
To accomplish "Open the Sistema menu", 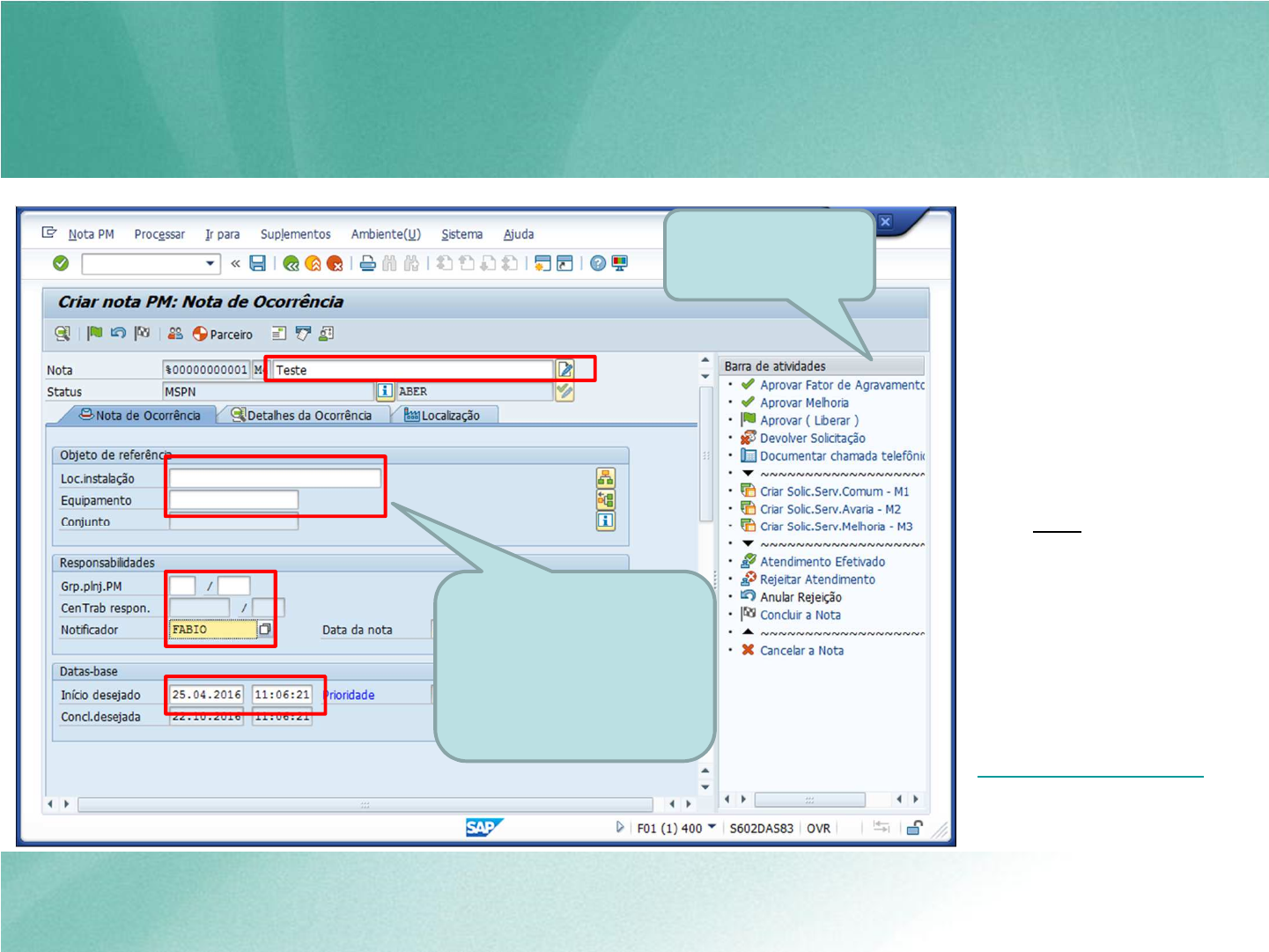I will click(462, 234).
